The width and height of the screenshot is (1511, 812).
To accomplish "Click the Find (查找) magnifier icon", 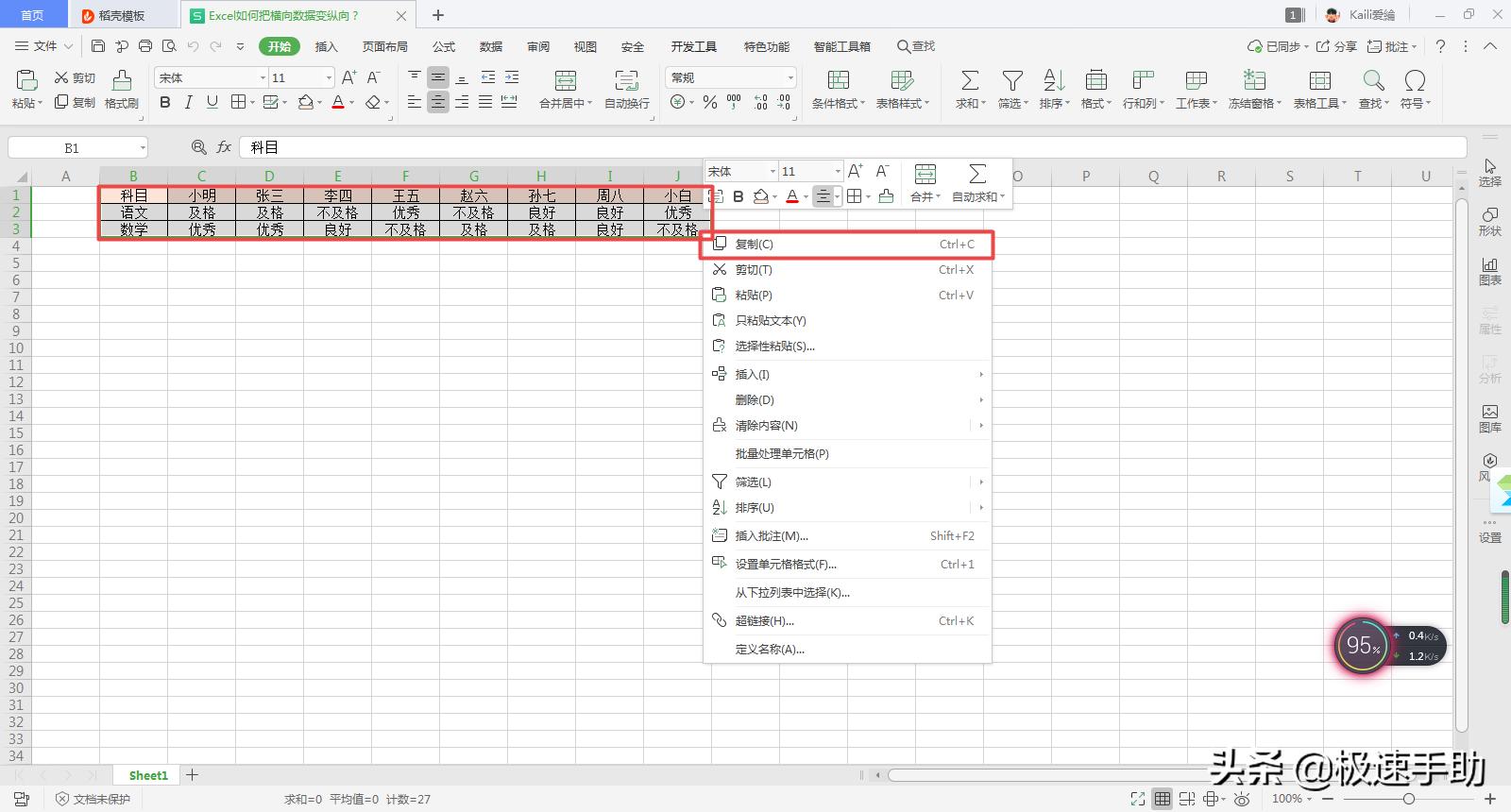I will coord(1373,81).
